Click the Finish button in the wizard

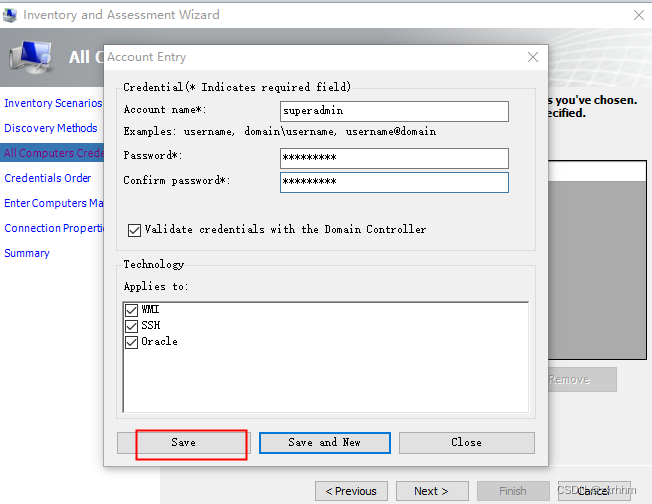tap(513, 491)
